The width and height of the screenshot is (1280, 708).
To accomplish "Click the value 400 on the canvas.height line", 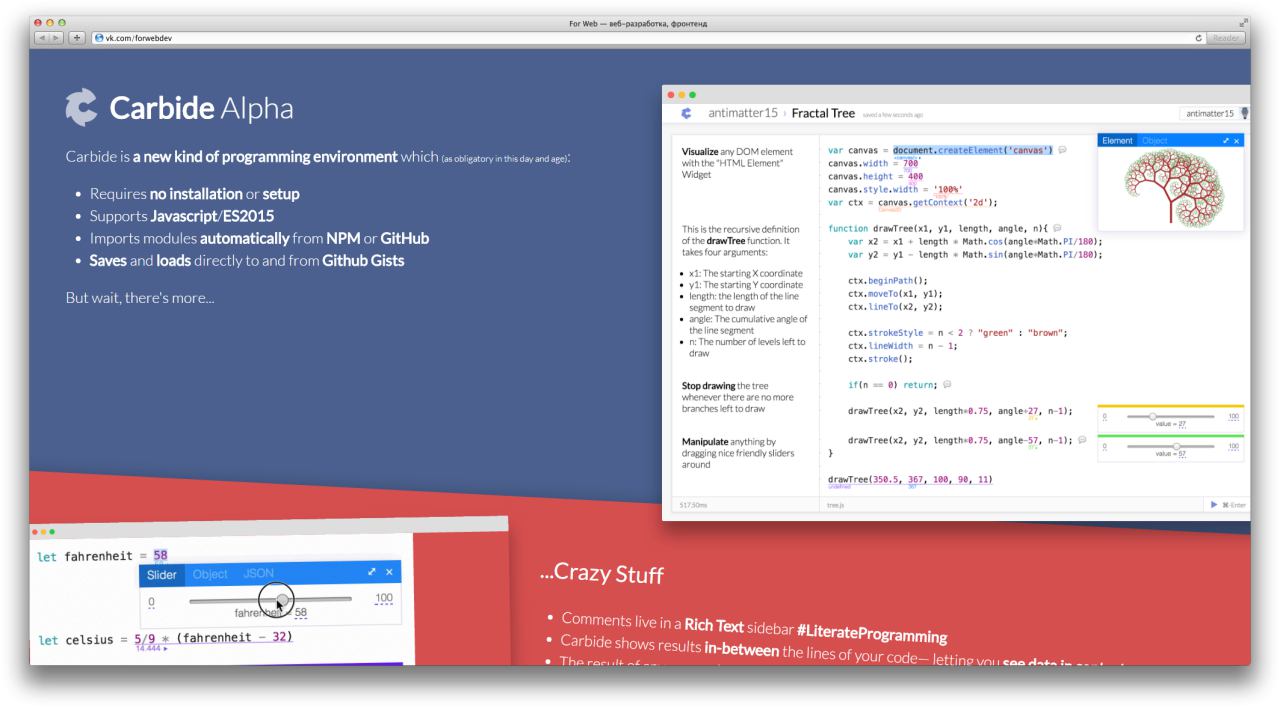I will point(915,176).
